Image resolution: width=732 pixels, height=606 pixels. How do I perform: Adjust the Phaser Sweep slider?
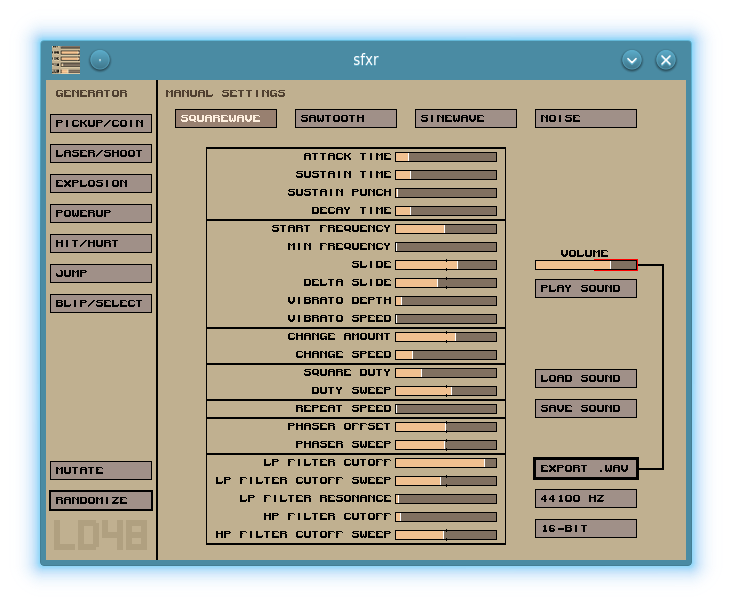446,444
